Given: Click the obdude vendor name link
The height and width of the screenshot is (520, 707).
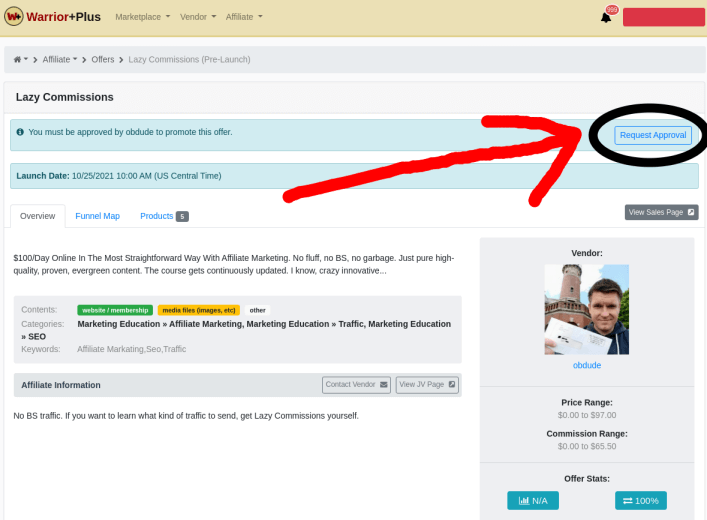Looking at the screenshot, I should click(586, 365).
